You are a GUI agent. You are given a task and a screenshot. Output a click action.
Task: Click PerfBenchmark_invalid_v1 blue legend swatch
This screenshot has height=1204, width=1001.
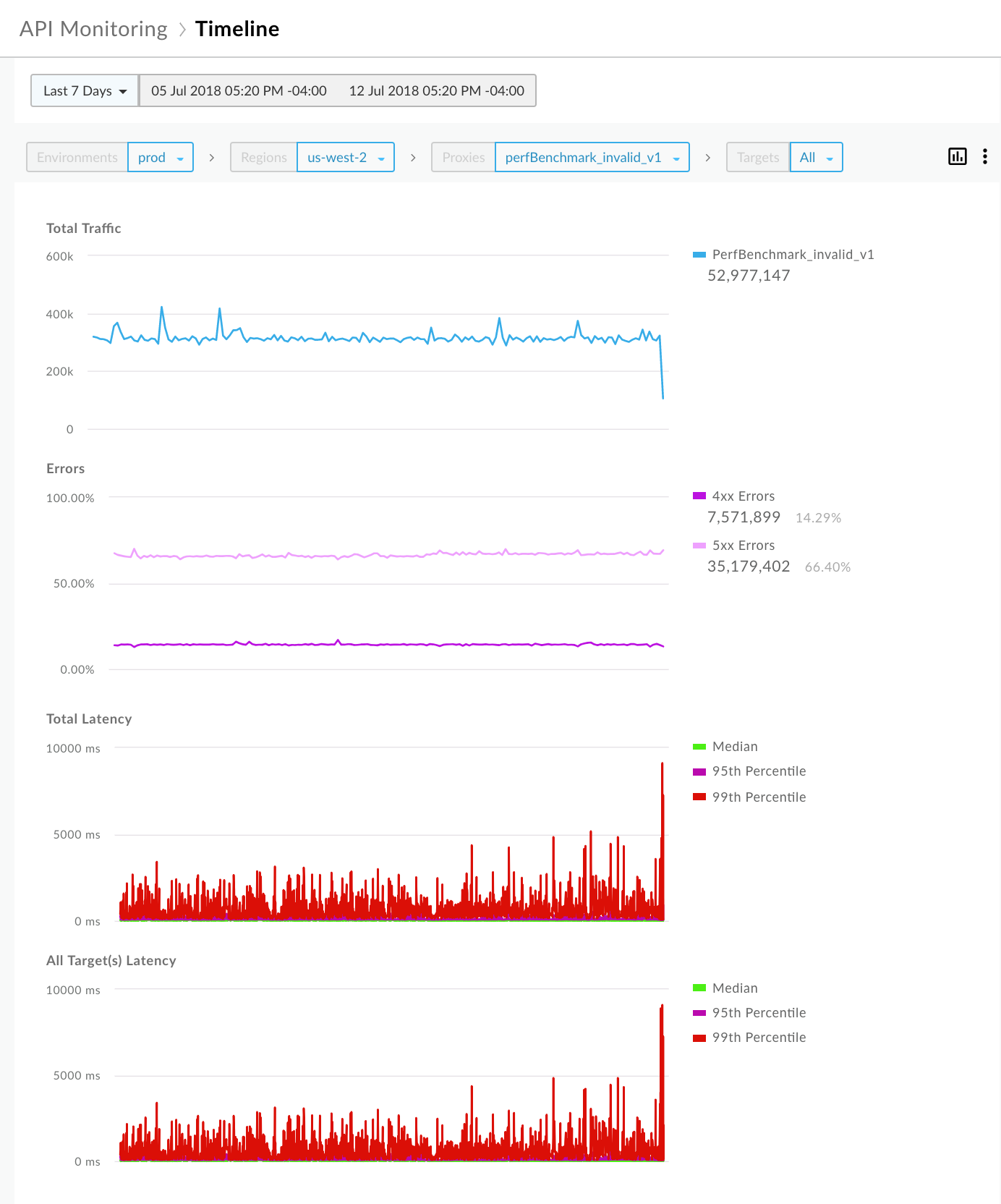pyautogui.click(x=699, y=255)
